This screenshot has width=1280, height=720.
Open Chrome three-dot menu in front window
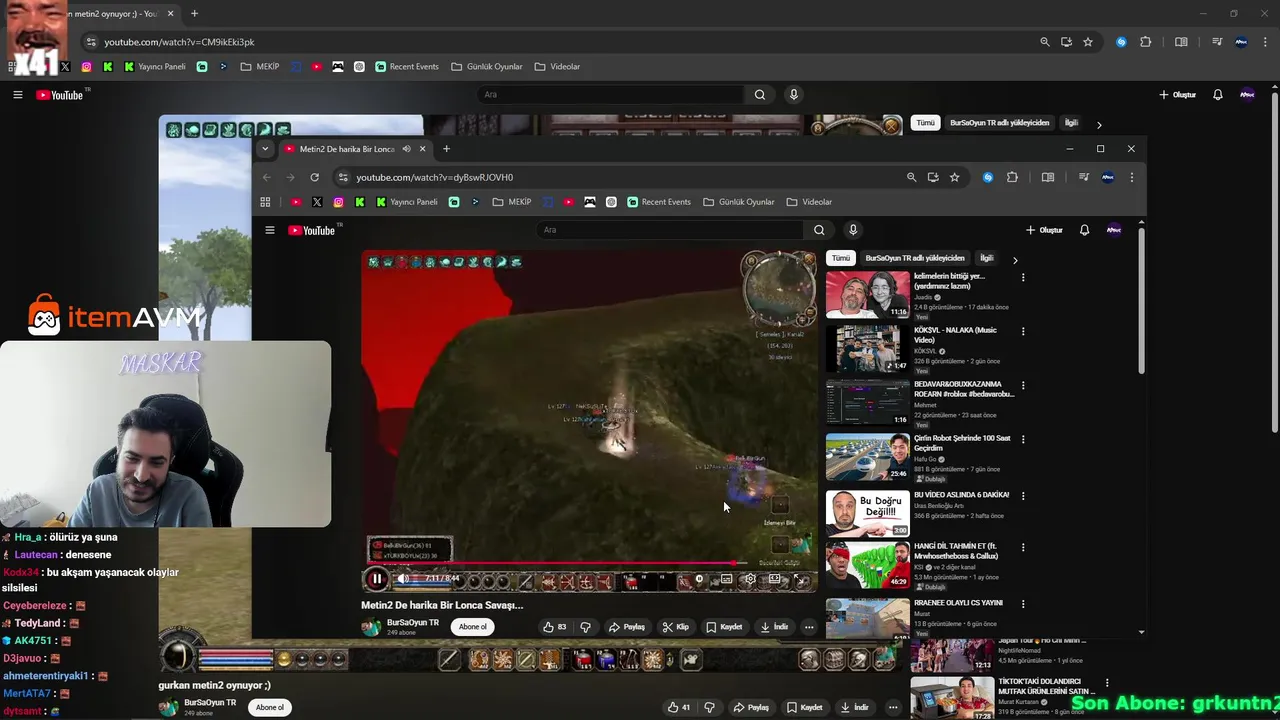tap(1131, 177)
